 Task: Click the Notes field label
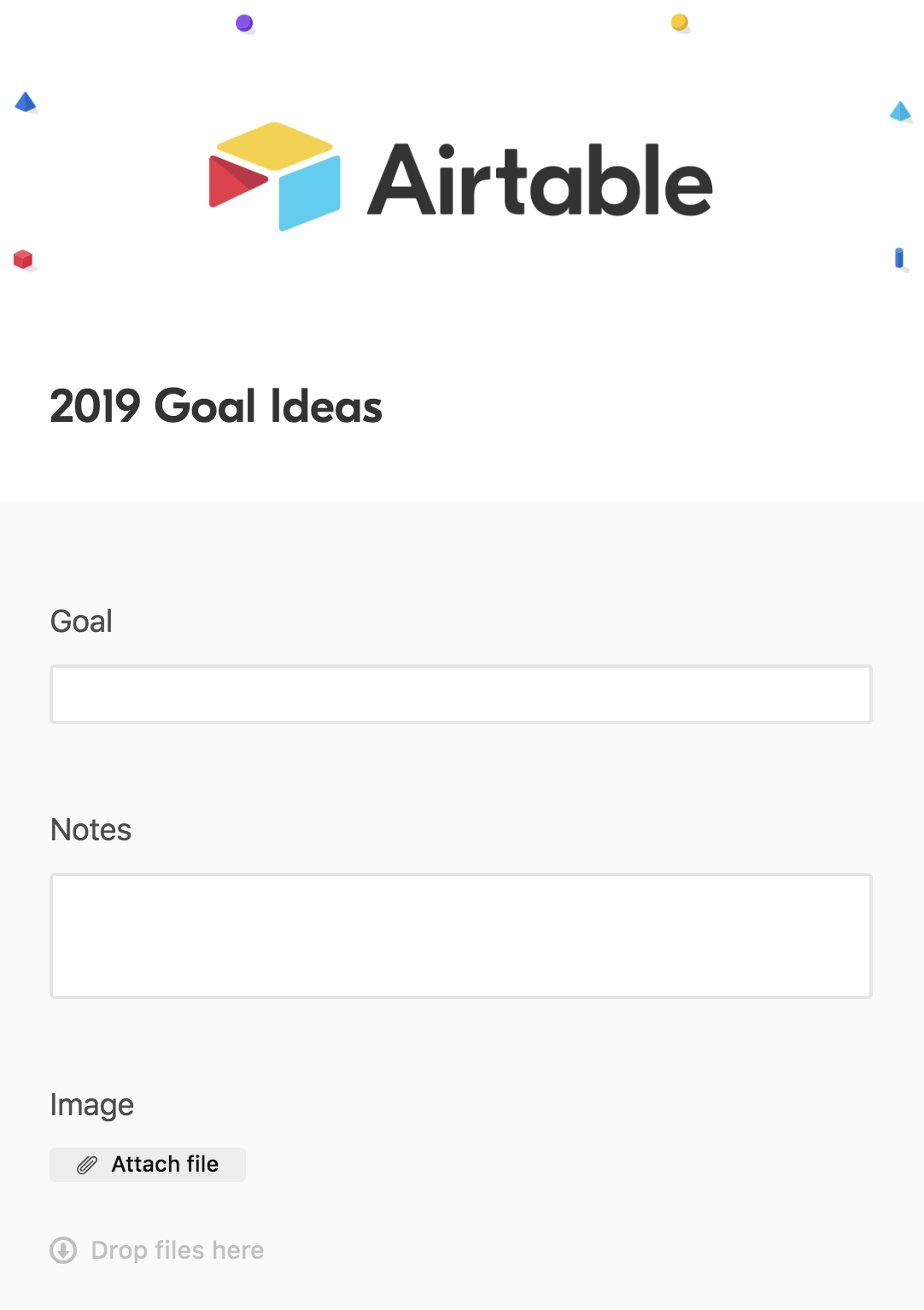coord(91,829)
